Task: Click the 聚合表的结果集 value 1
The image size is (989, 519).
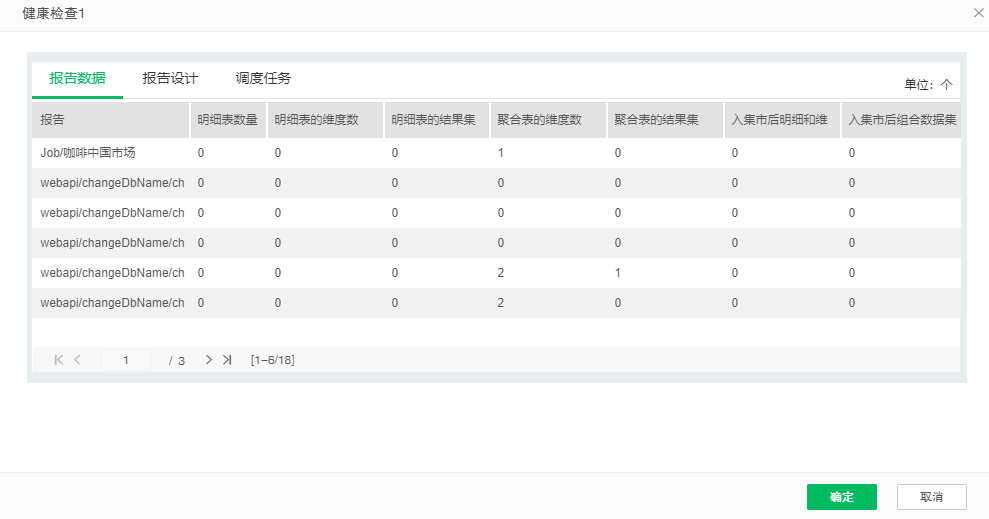Action: click(617, 273)
